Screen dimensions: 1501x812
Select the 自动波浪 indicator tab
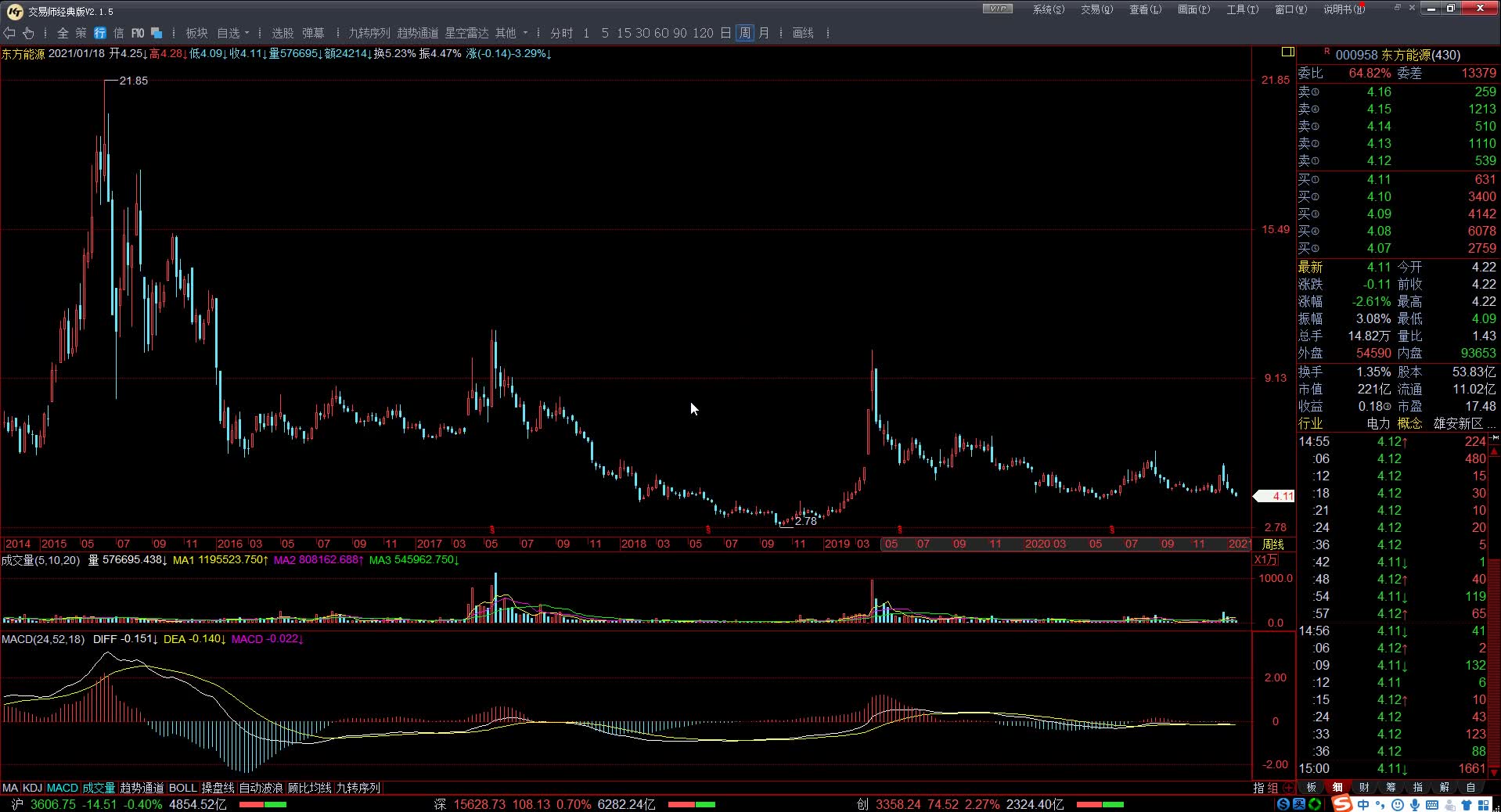point(261,788)
